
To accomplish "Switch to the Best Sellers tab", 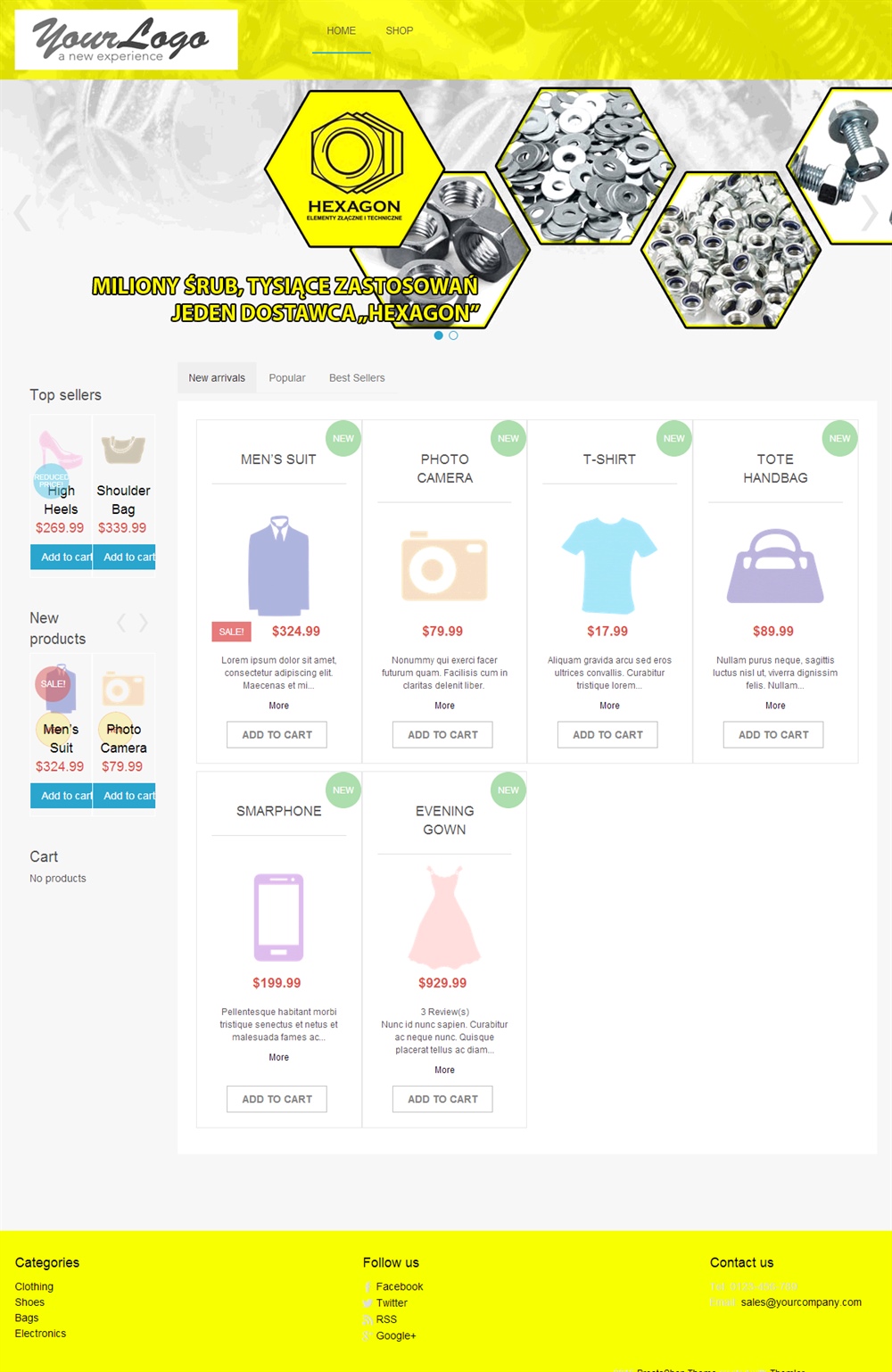I will click(357, 378).
